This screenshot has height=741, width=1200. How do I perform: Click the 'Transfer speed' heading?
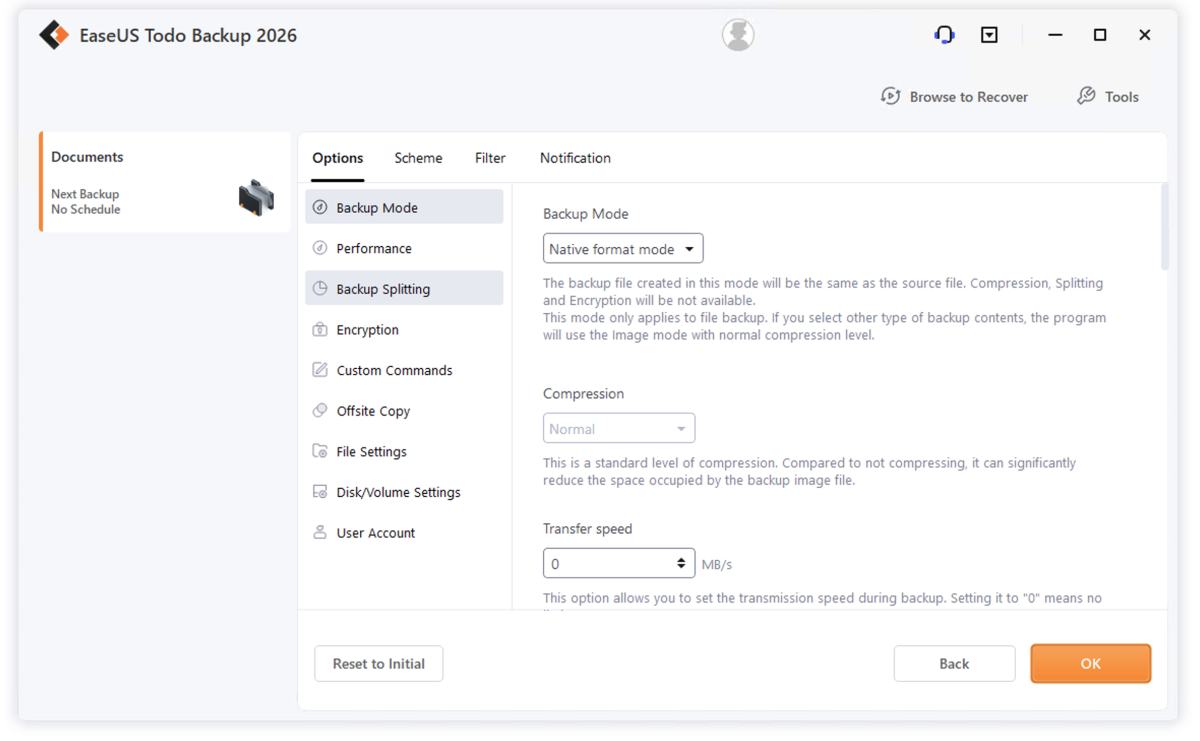[x=588, y=529]
